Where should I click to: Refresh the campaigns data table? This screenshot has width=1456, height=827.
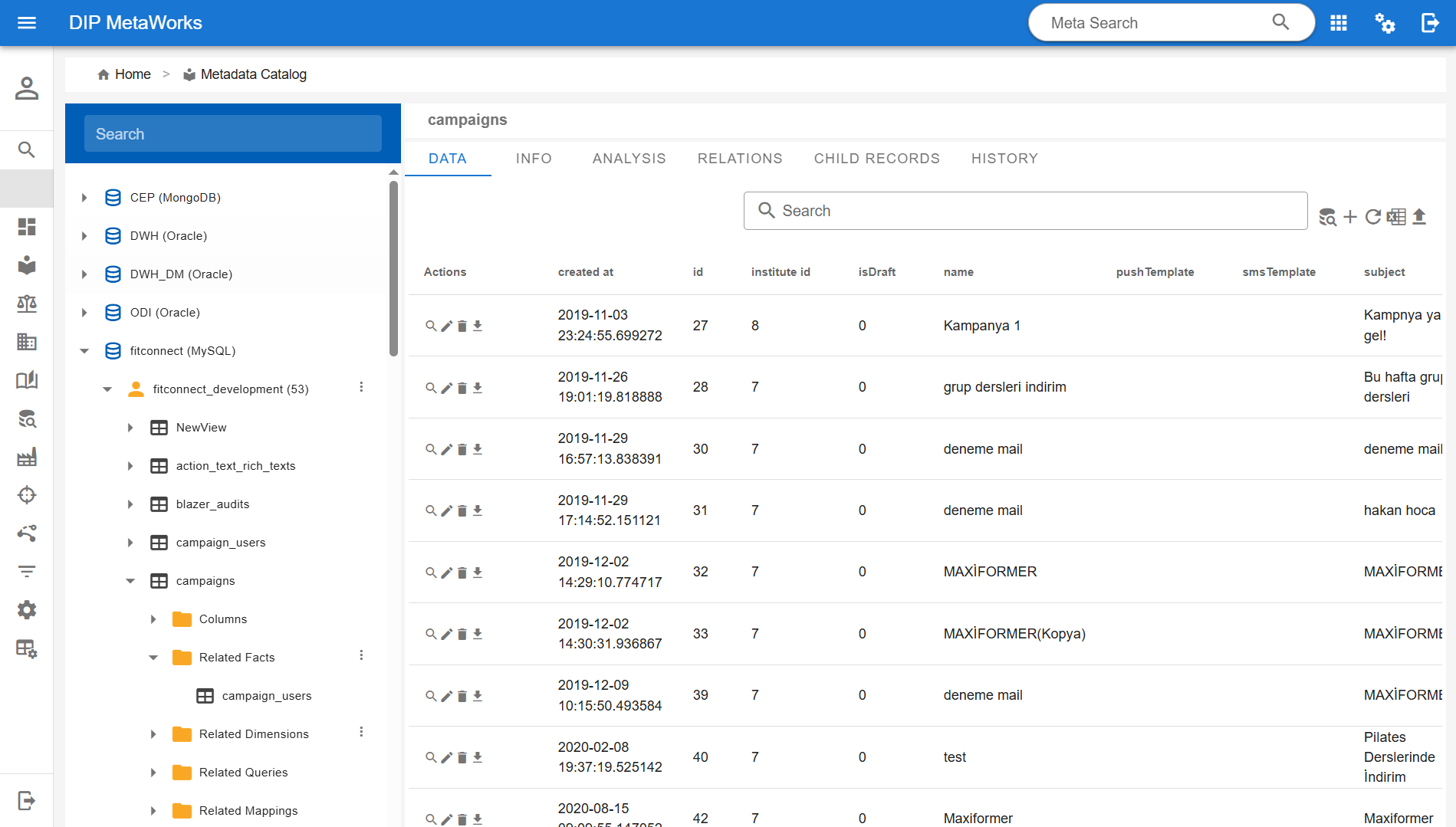click(1373, 217)
